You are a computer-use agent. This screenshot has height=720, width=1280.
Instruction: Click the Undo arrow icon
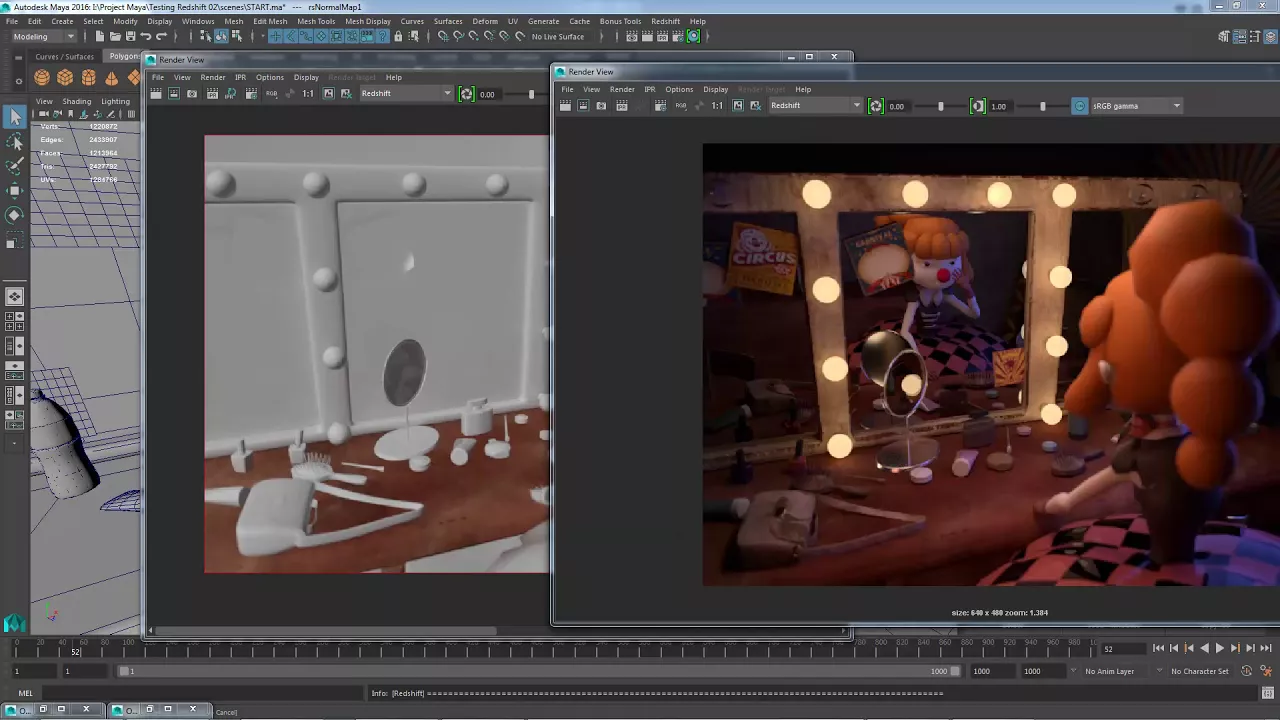[146, 37]
